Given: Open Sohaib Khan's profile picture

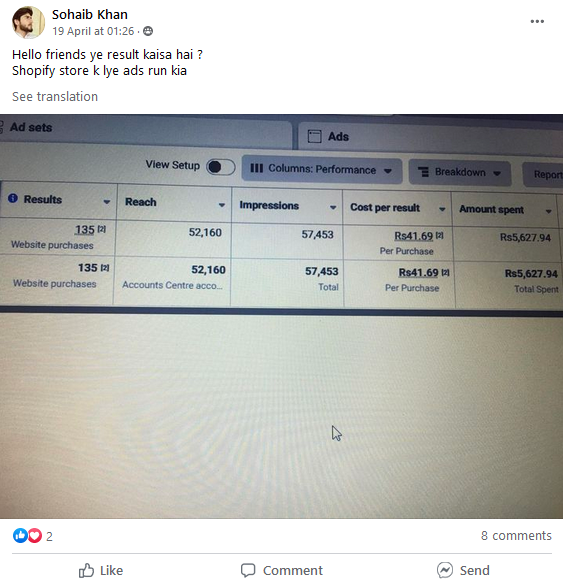Looking at the screenshot, I should coord(28,22).
